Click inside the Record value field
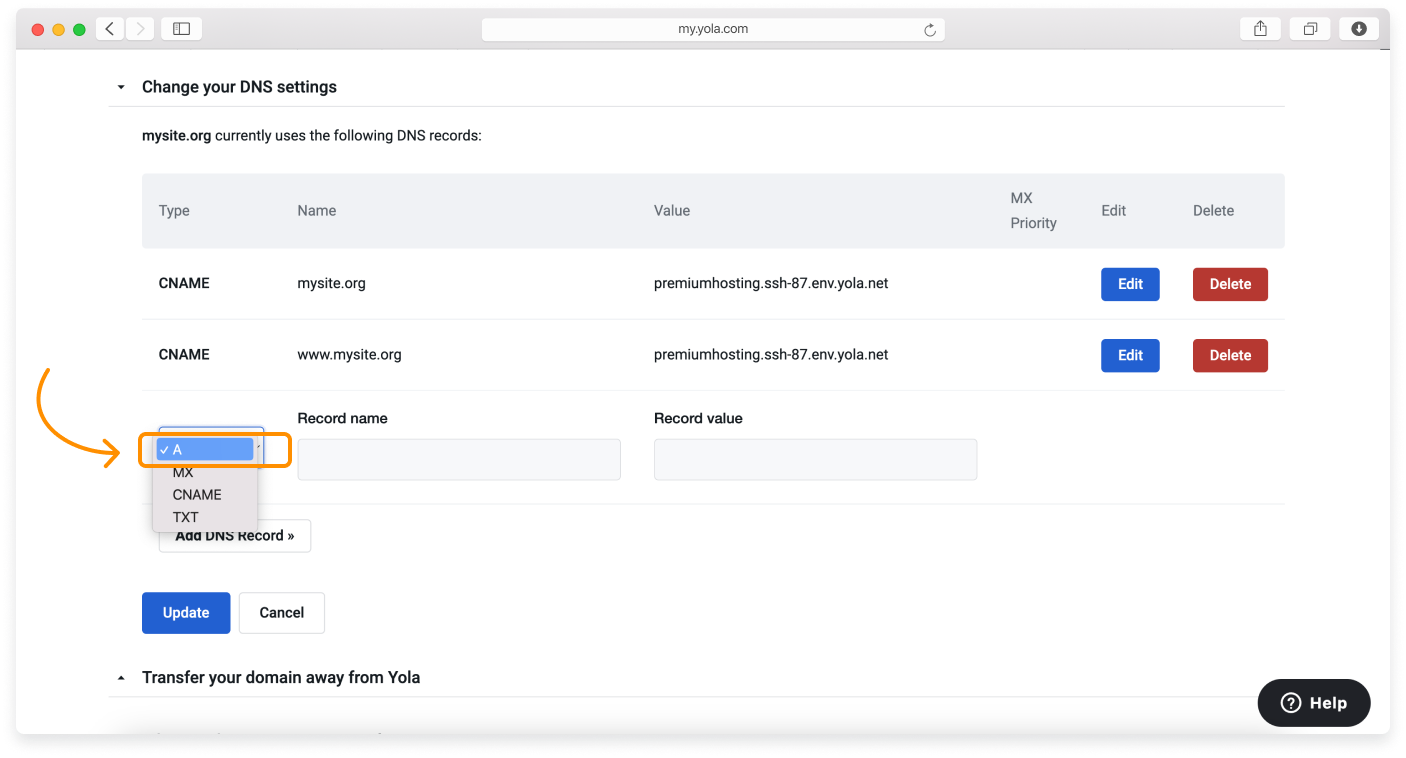Screen dimensions: 1406x758 (815, 459)
